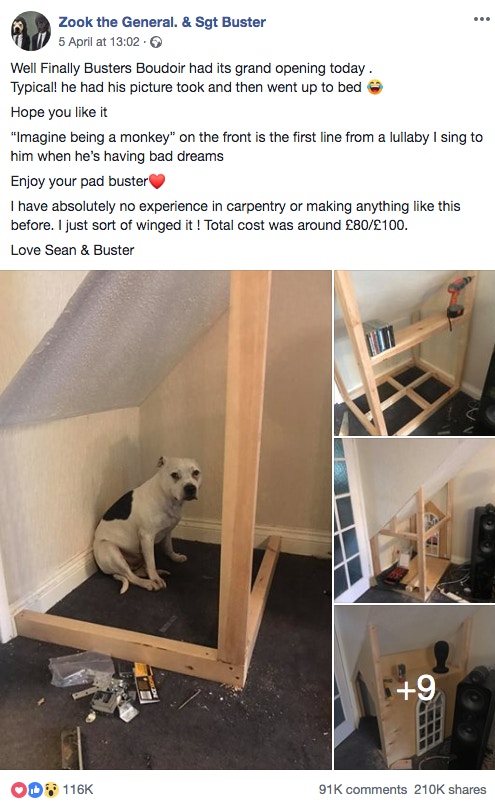
Task: Open the large photo of the dog
Action: pyautogui.click(x=165, y=520)
